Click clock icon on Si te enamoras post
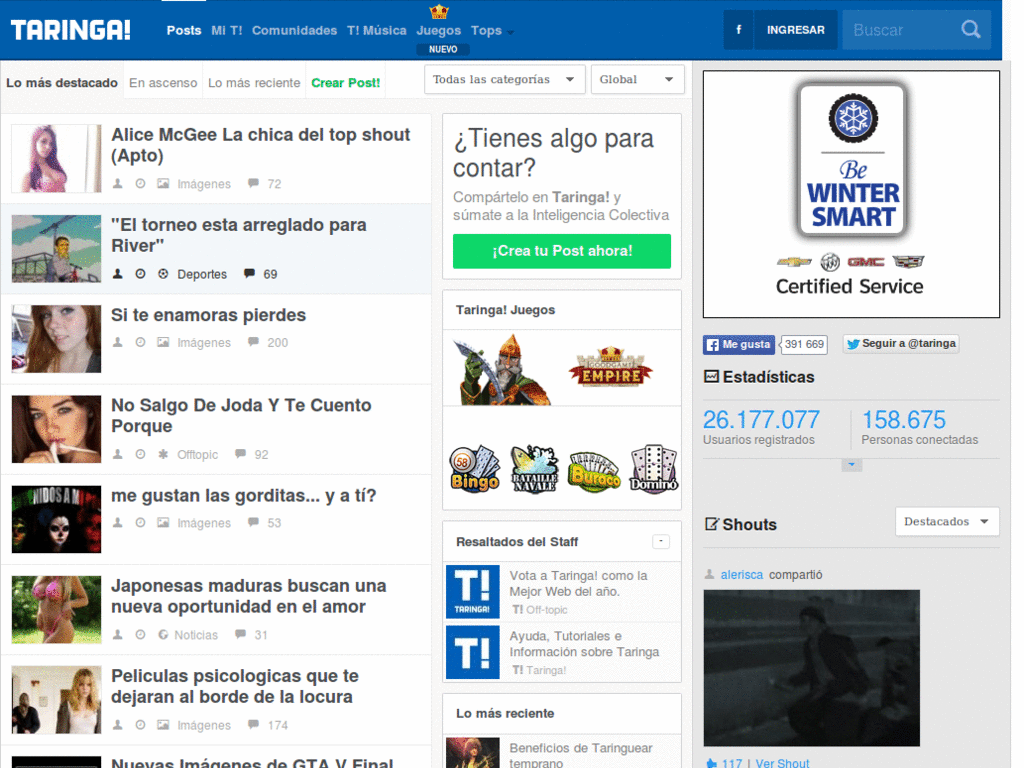Viewport: 1024px width, 768px height. [140, 342]
